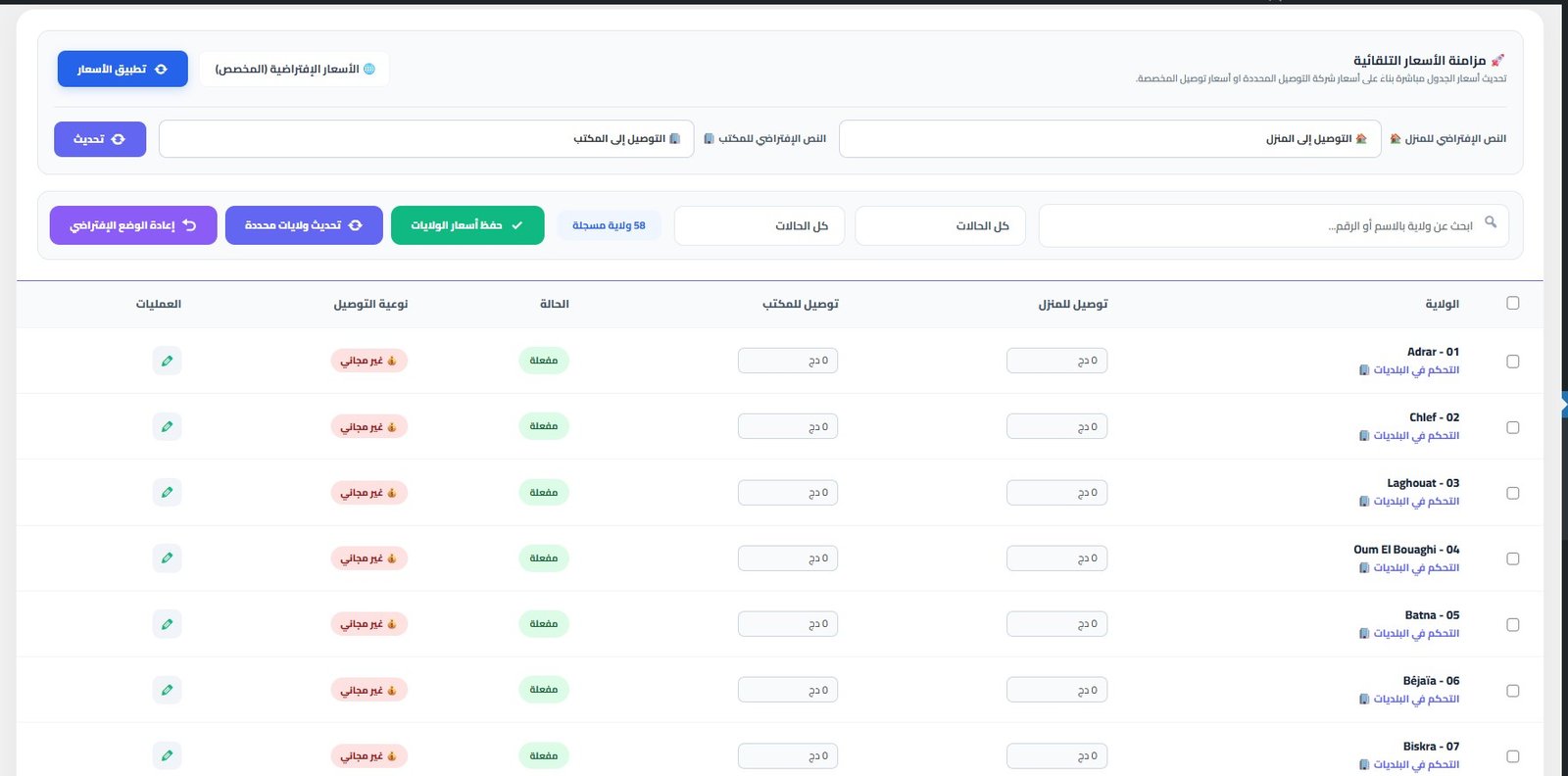Click the 'الأسعار الإفتراضية (المخصص)' tab button

(294, 70)
